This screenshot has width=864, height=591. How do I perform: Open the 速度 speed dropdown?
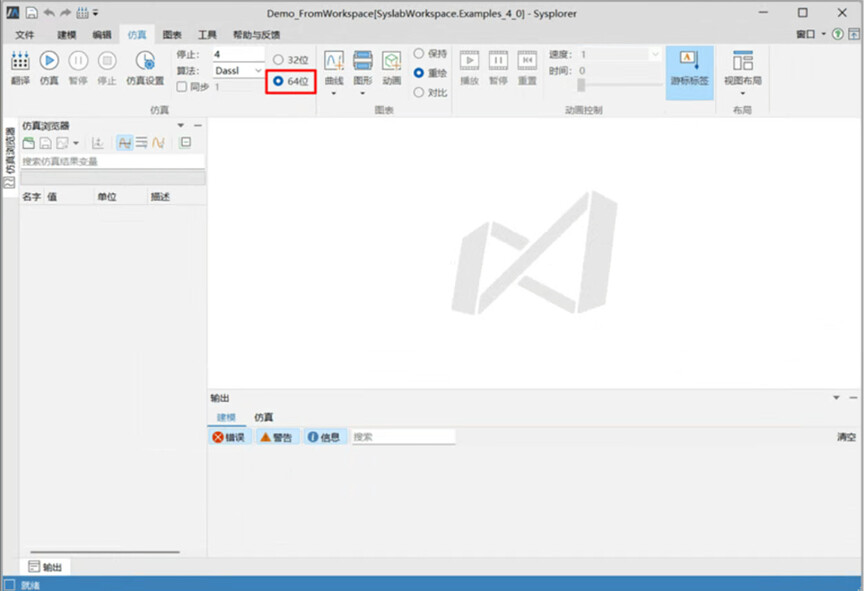(655, 54)
